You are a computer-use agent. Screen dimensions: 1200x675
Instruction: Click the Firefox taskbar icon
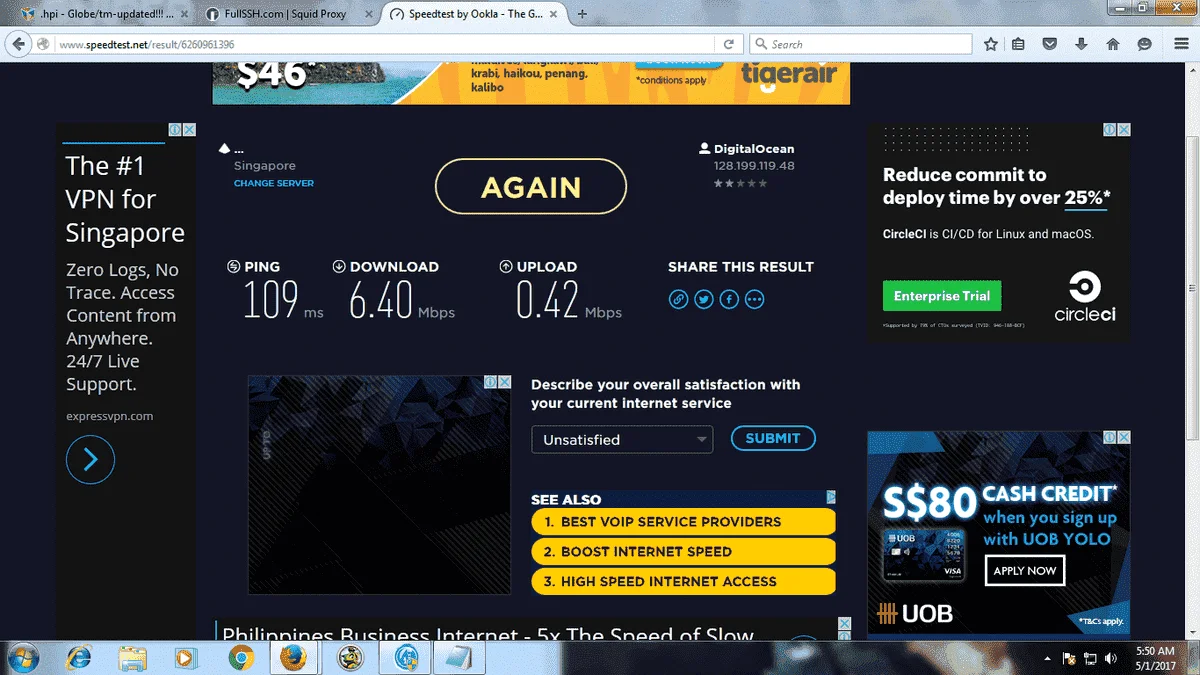tap(293, 657)
